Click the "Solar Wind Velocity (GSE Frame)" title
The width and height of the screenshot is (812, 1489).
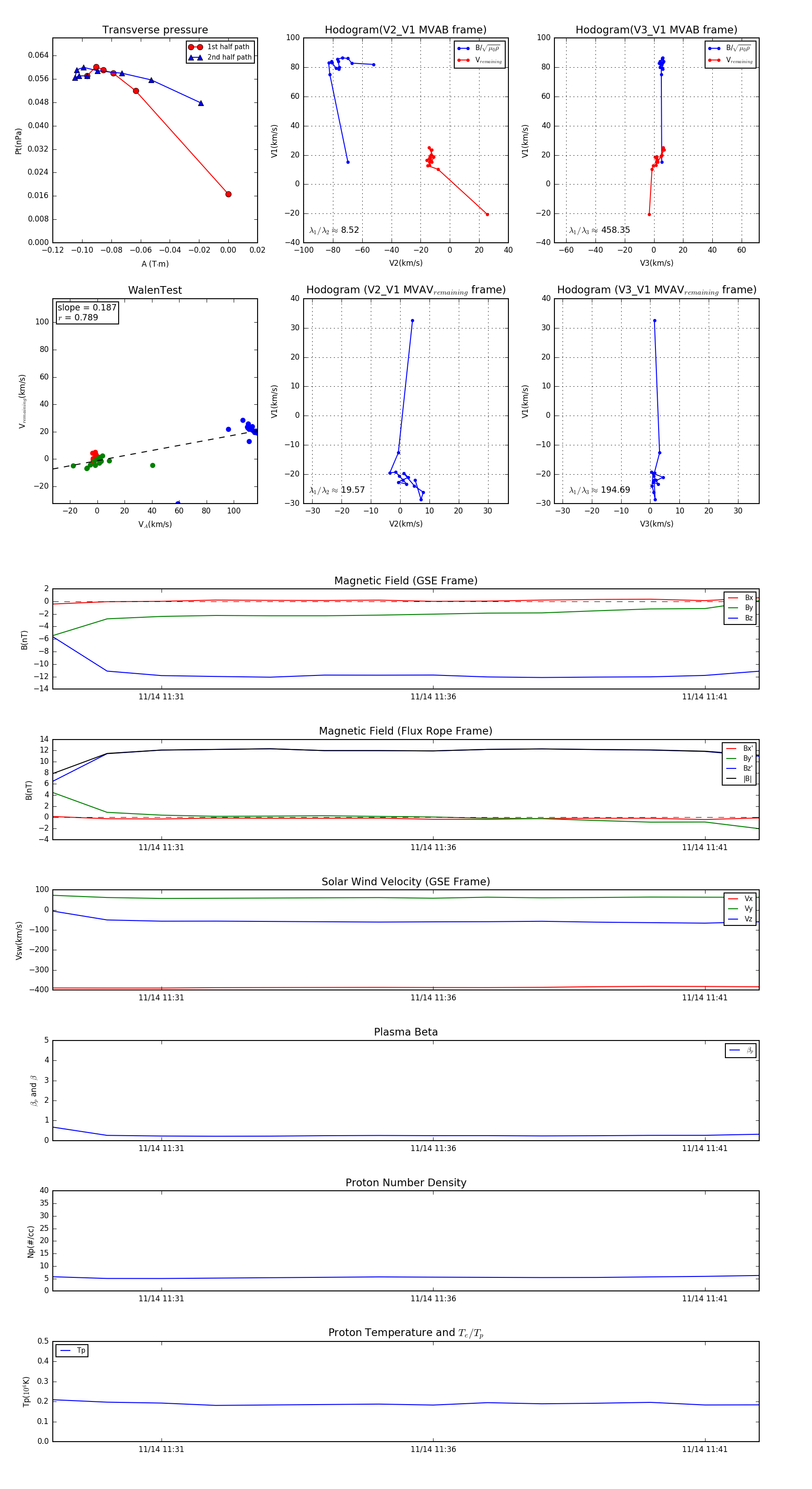(406, 882)
